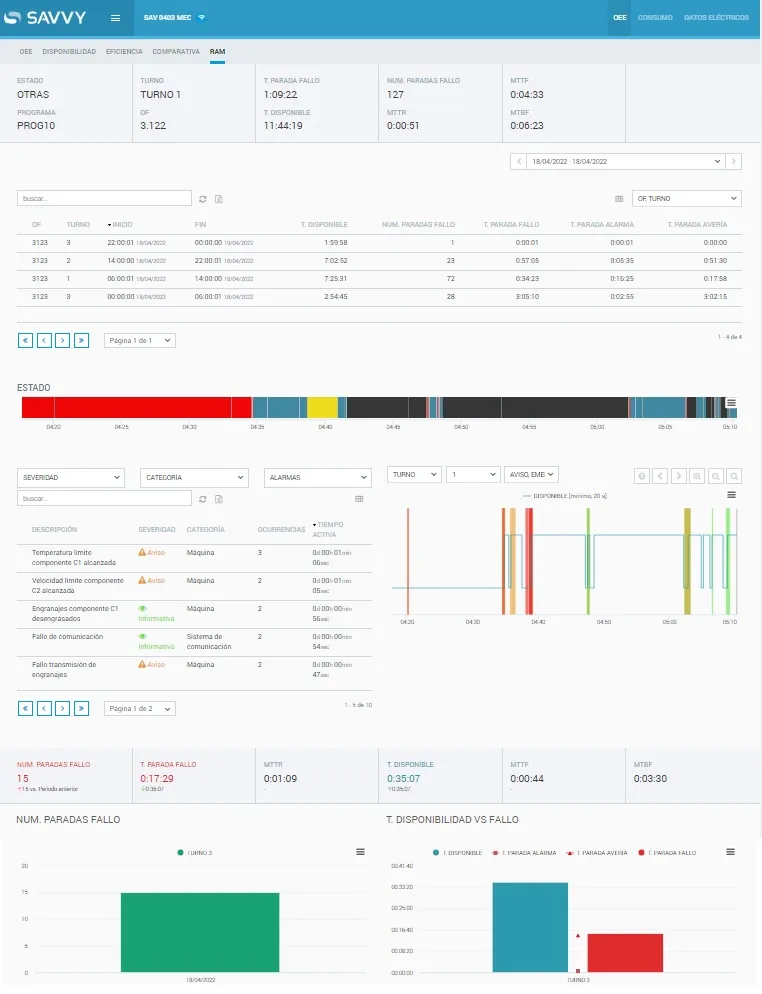The width and height of the screenshot is (762, 994).
Task: Open the 'Página 1 de 2' page selector
Action: pos(139,708)
